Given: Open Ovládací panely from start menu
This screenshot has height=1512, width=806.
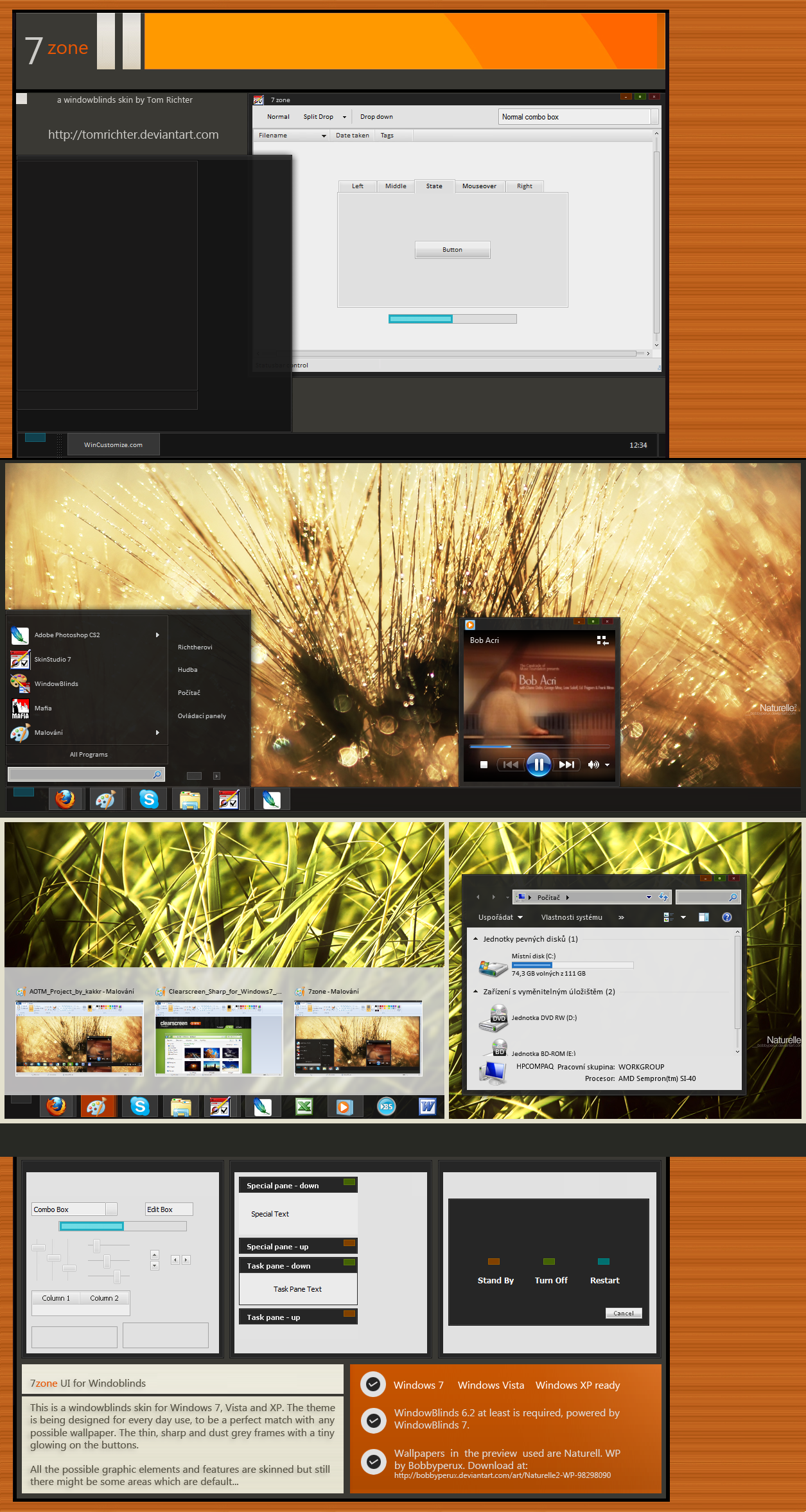Looking at the screenshot, I should (x=202, y=716).
